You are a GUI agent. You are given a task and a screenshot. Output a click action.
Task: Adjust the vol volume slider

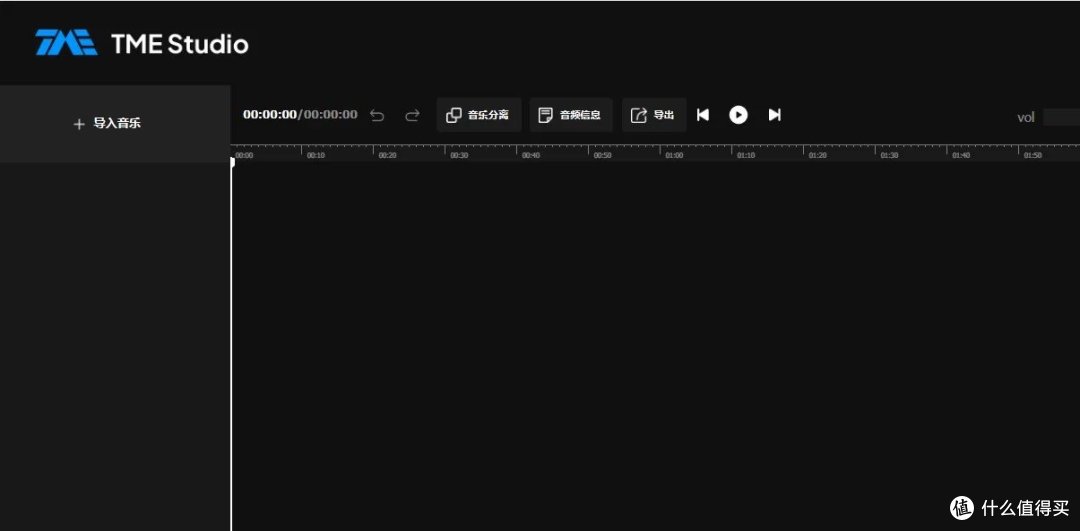tap(1061, 117)
